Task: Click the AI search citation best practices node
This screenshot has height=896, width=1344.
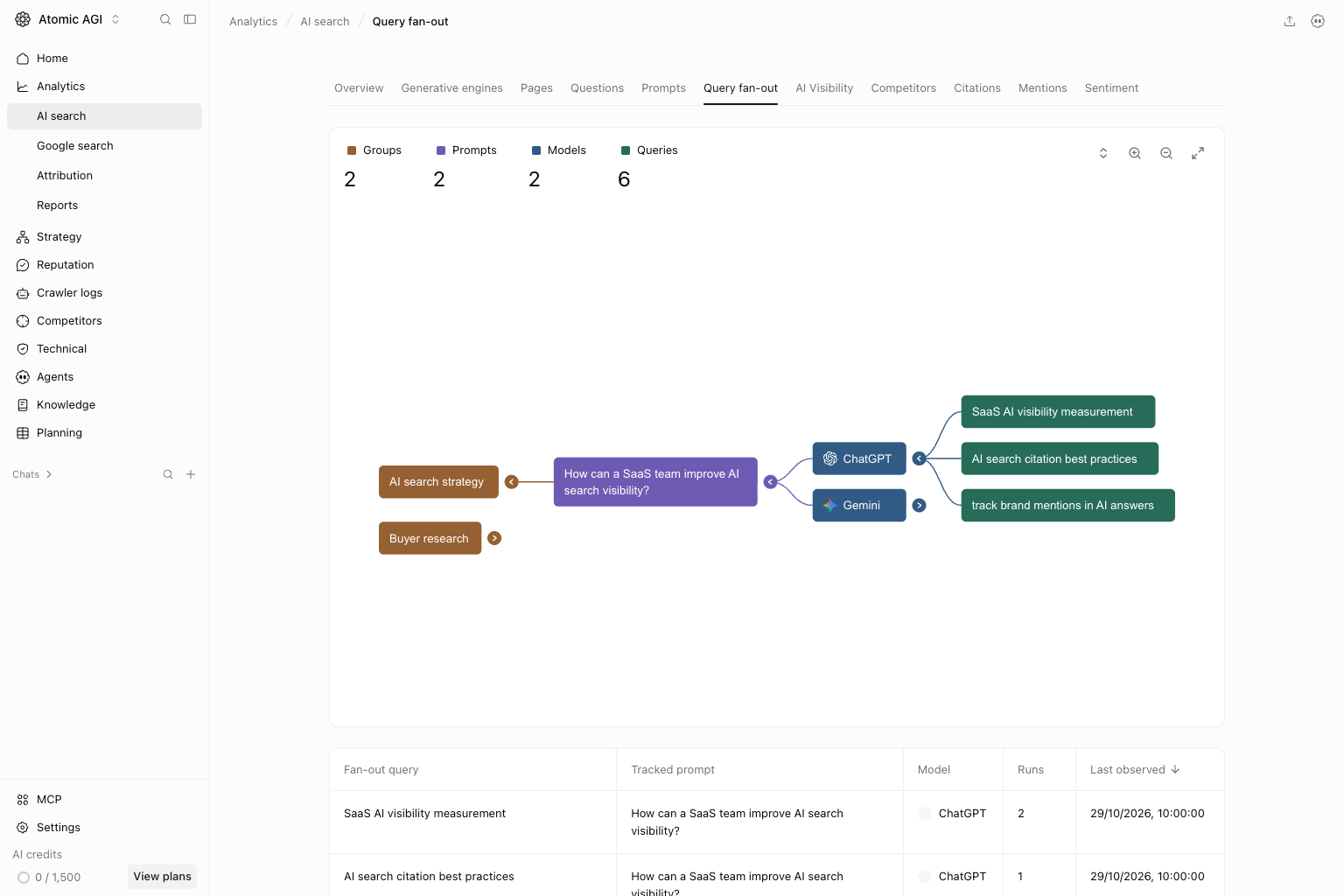Action: pyautogui.click(x=1060, y=458)
